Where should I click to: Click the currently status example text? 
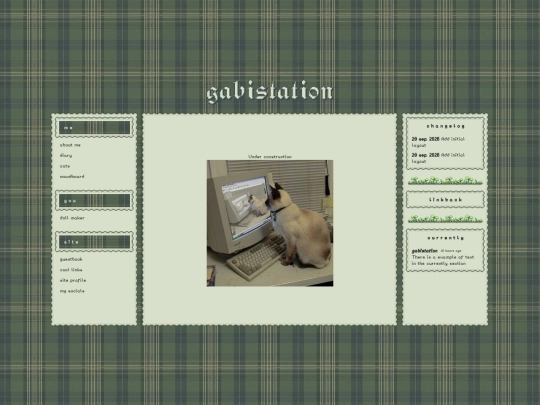pyautogui.click(x=443, y=260)
